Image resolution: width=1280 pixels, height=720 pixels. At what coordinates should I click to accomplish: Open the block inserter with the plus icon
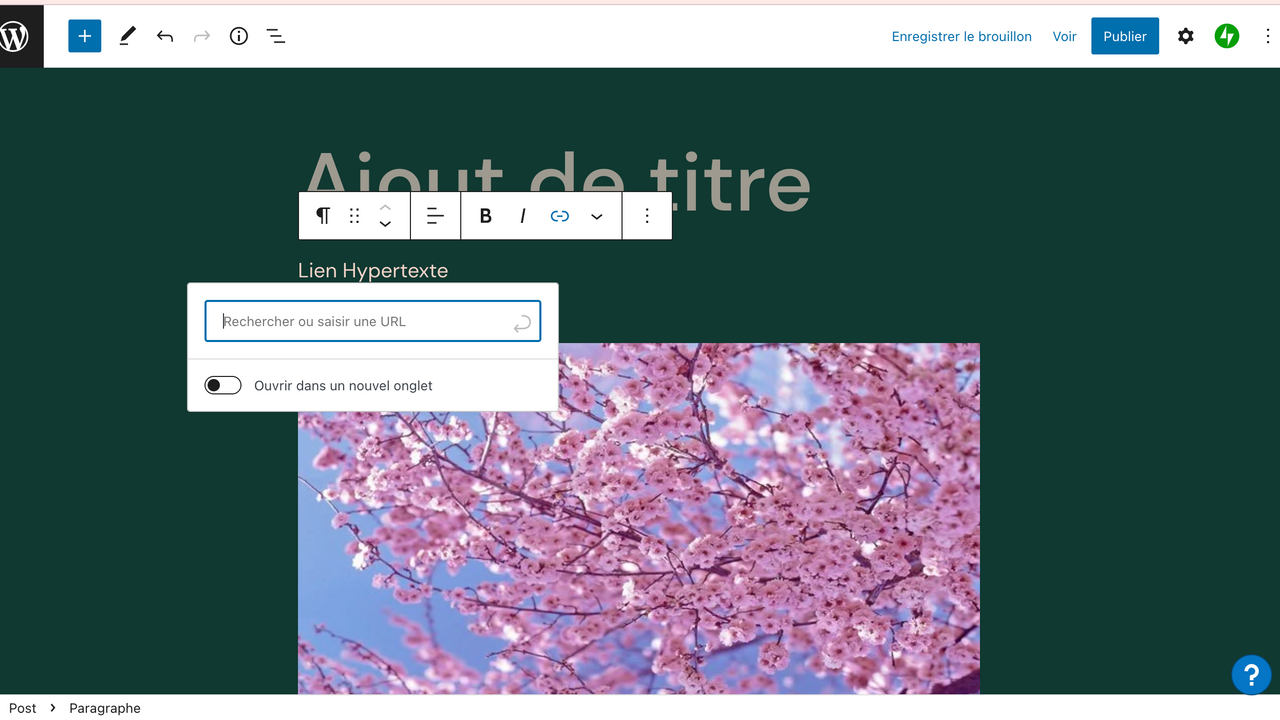point(84,36)
